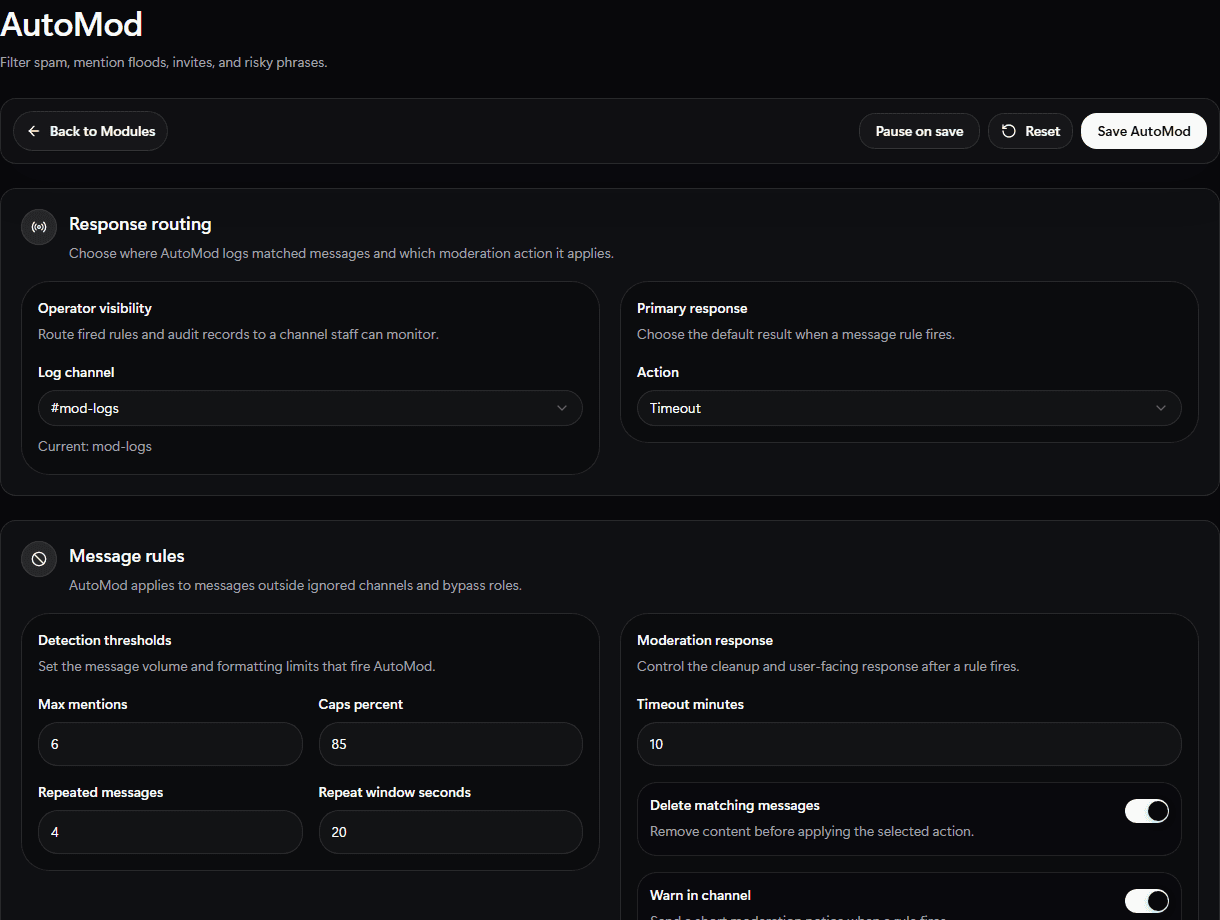Click 'Remove content before applying' description
1220x920 pixels.
(x=812, y=831)
